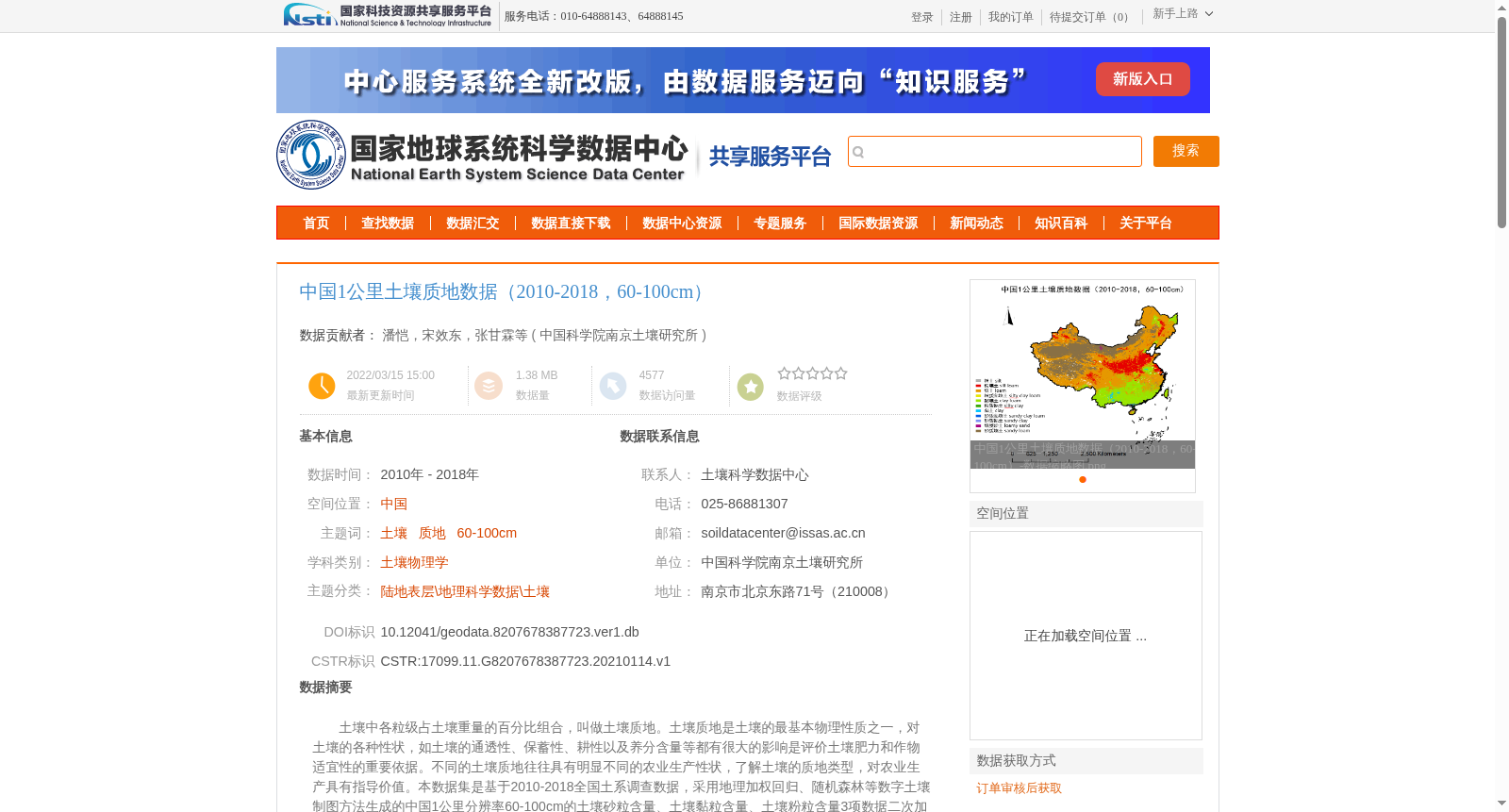Open the 首页 menu item
The image size is (1509, 812).
316,224
